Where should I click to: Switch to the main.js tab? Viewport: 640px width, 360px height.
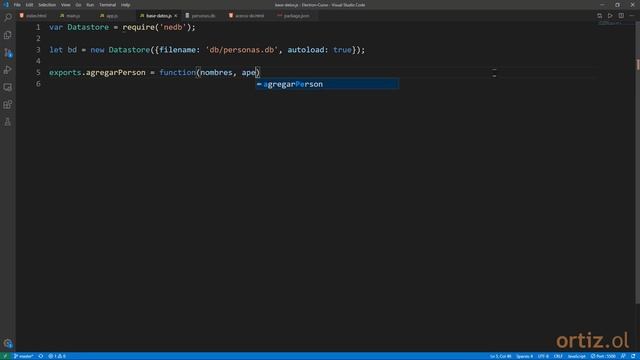73,16
